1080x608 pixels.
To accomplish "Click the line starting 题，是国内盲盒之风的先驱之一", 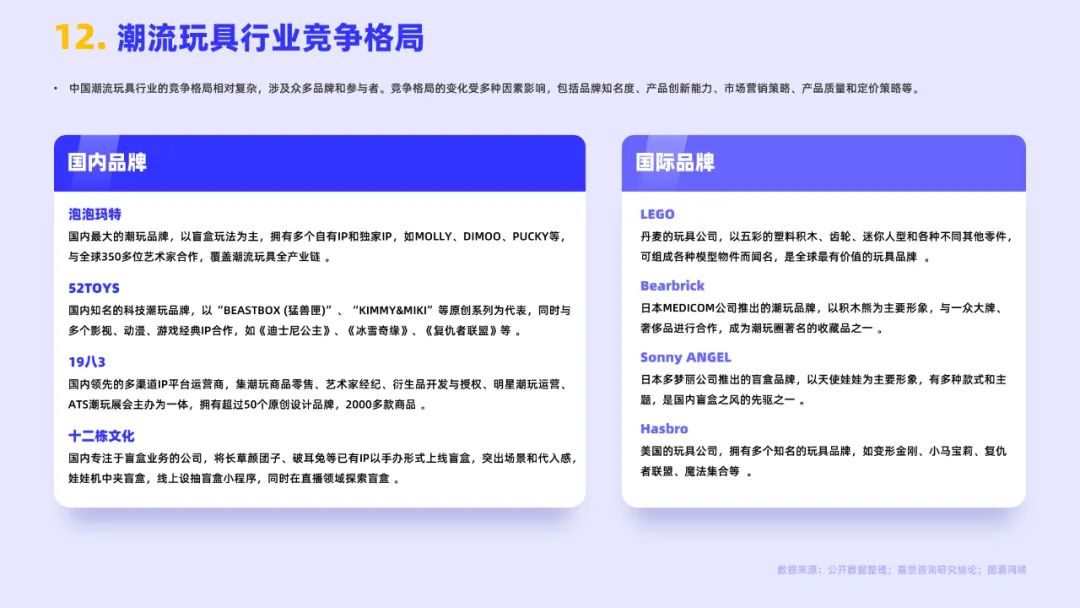I will [723, 399].
